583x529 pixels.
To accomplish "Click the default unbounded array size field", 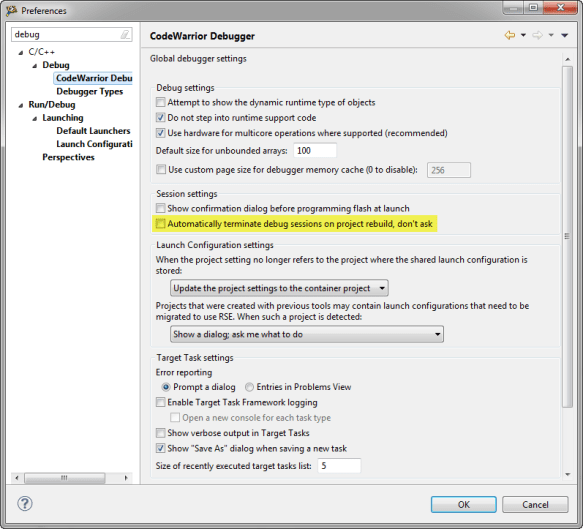I will click(315, 151).
